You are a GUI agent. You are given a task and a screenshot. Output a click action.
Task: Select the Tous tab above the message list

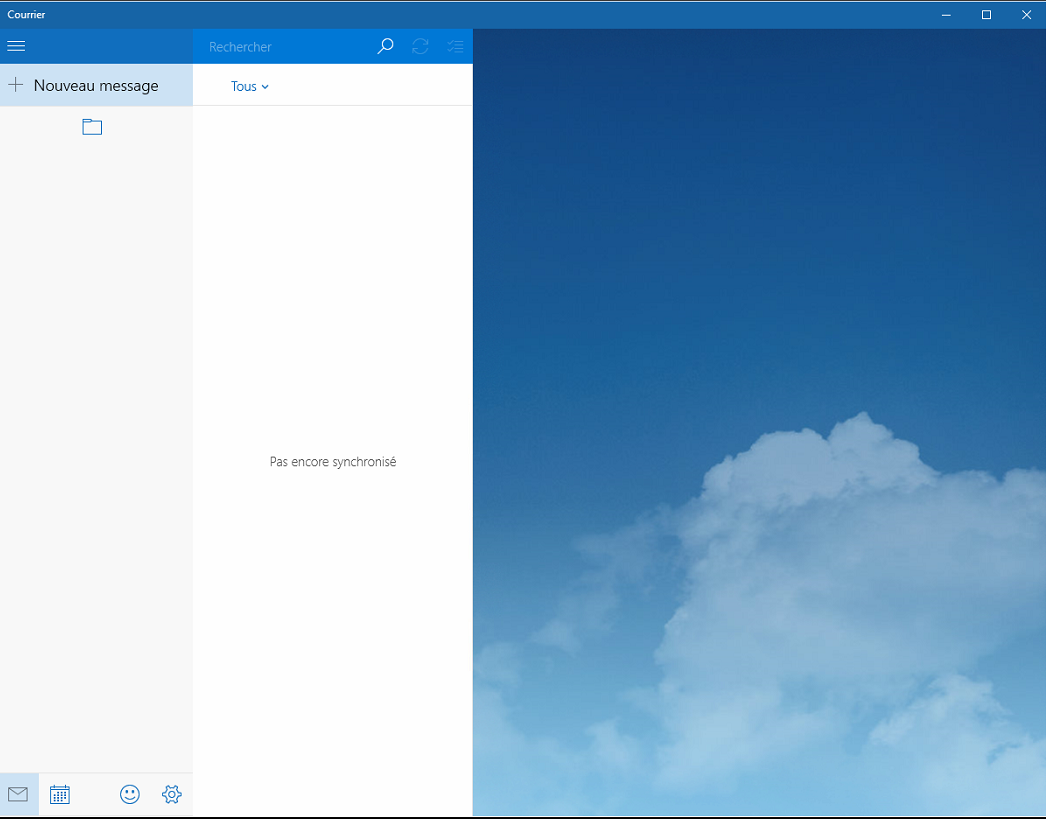pyautogui.click(x=243, y=86)
